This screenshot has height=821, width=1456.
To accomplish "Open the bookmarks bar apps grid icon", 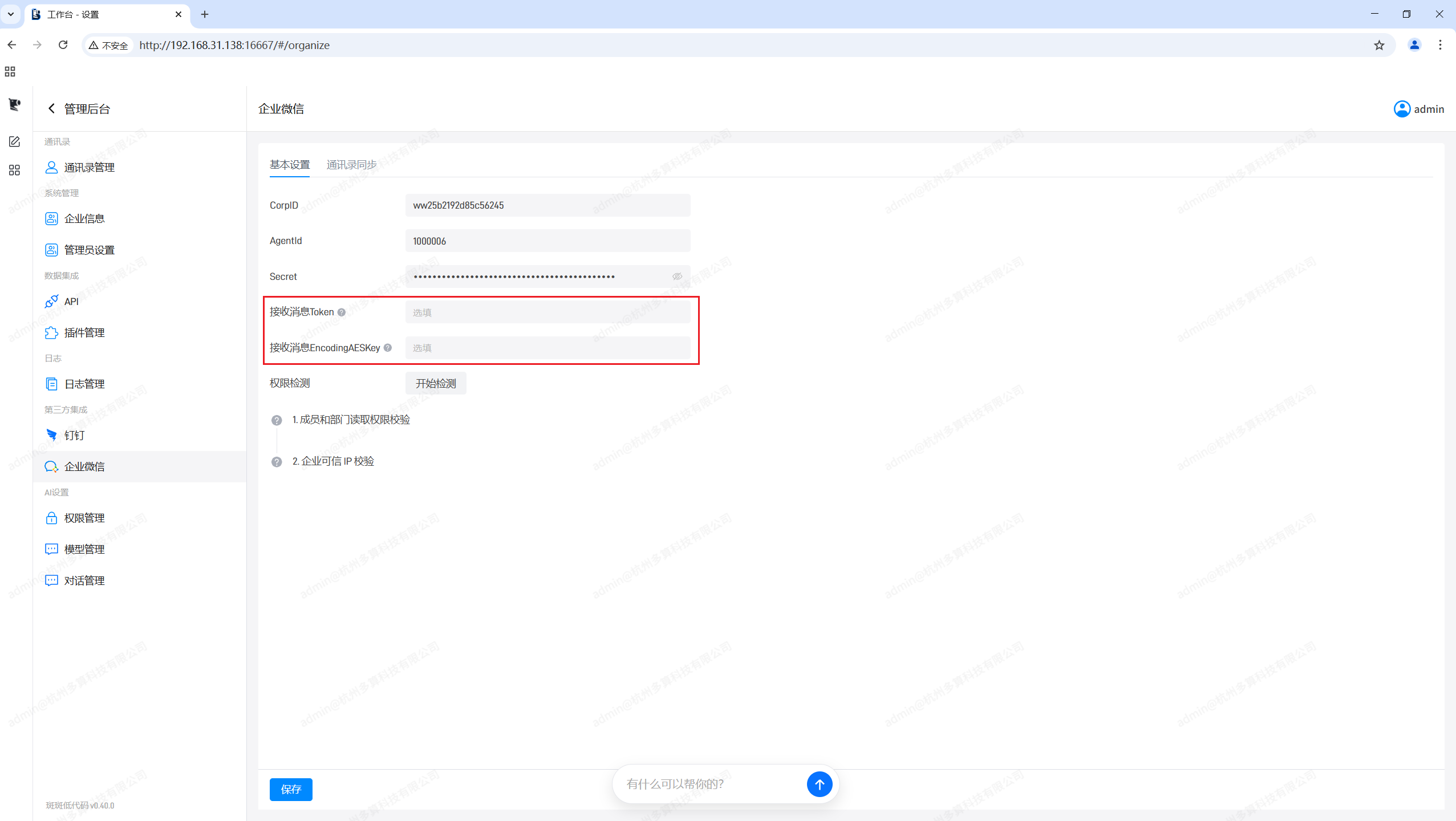I will (10, 72).
